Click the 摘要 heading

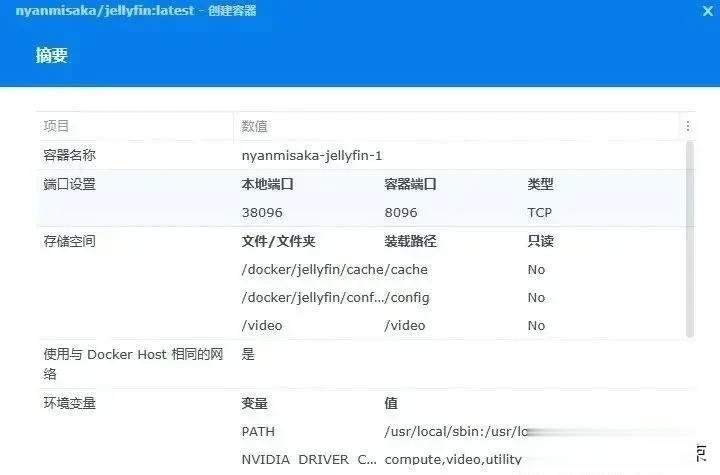pyautogui.click(x=51, y=56)
